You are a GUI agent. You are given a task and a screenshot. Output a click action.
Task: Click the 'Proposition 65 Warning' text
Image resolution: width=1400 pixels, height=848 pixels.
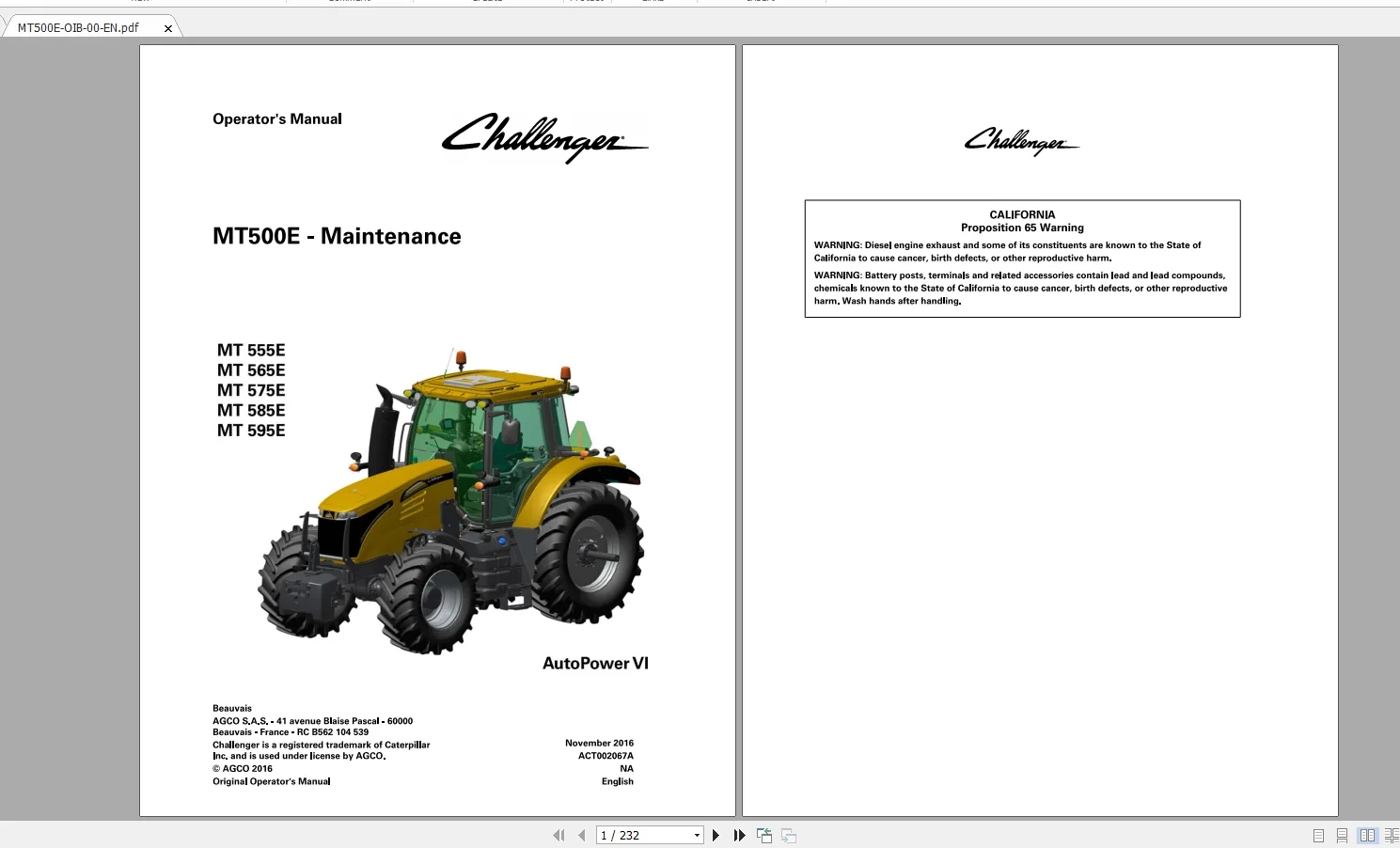[x=1022, y=228]
